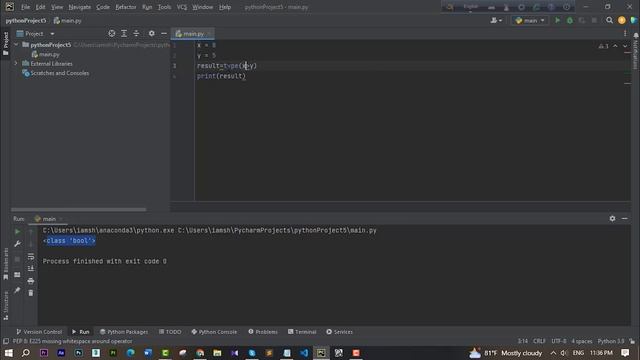Collapse all in Project panel
640x360 pixels.
pos(136,33)
